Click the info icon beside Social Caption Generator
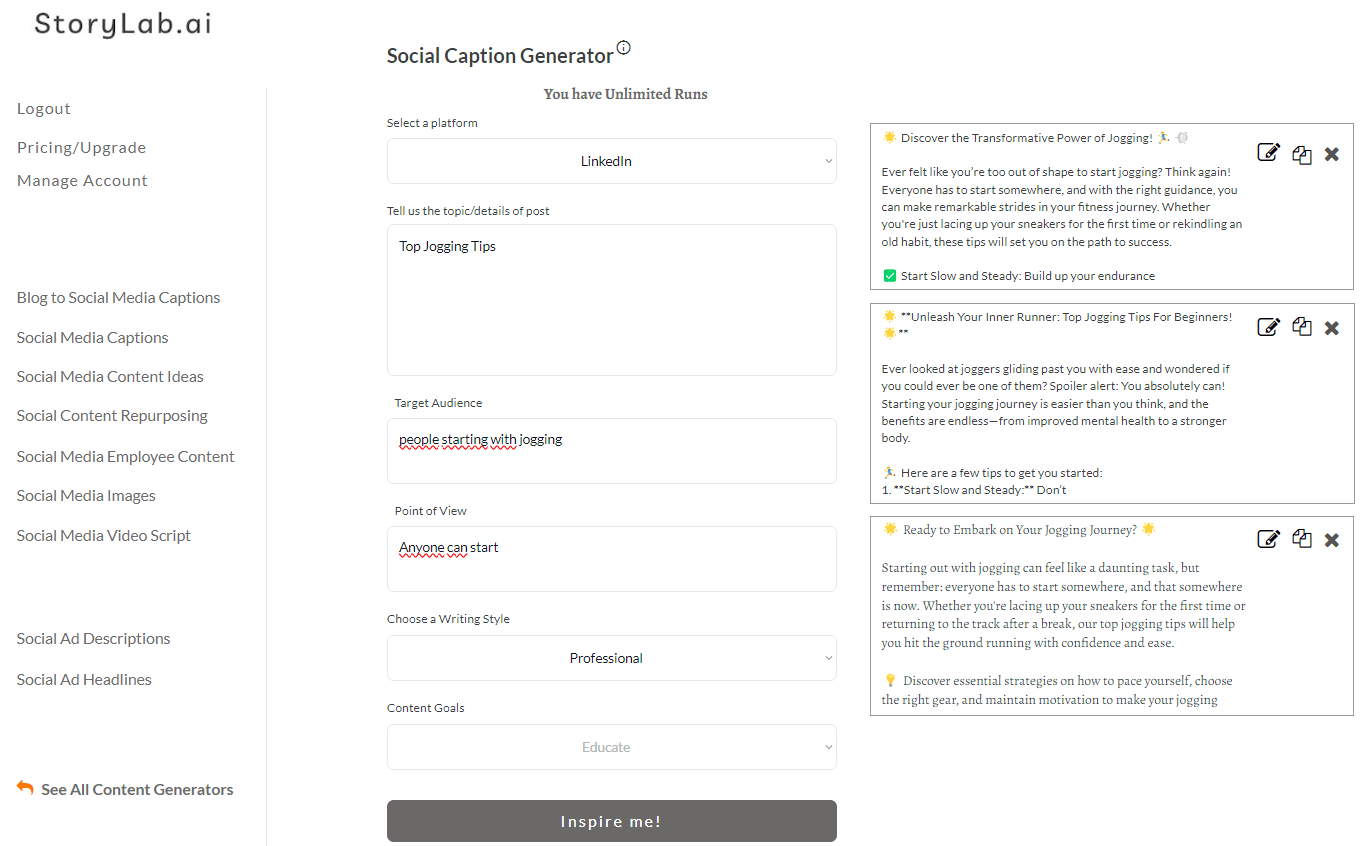This screenshot has height=846, width=1372. pos(624,47)
